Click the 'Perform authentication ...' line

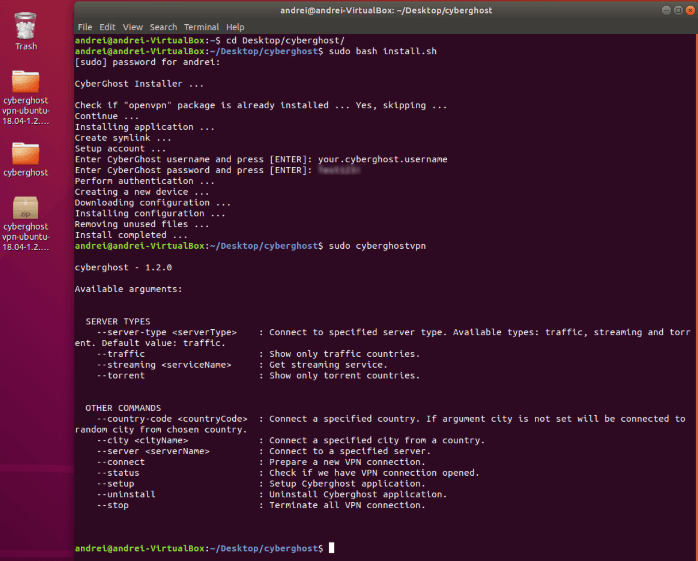point(145,181)
